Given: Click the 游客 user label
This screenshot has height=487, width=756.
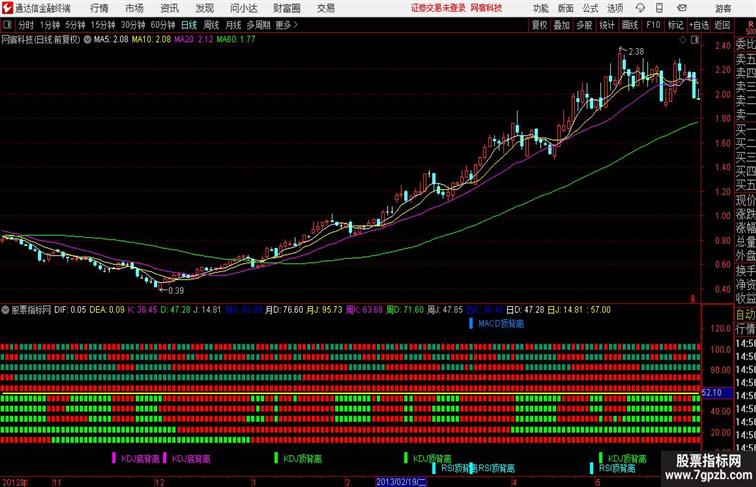Looking at the screenshot, I should click(723, 8).
